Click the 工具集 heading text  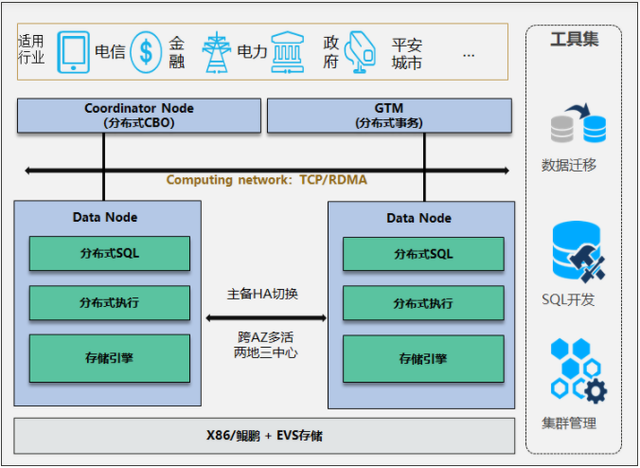coord(574,39)
